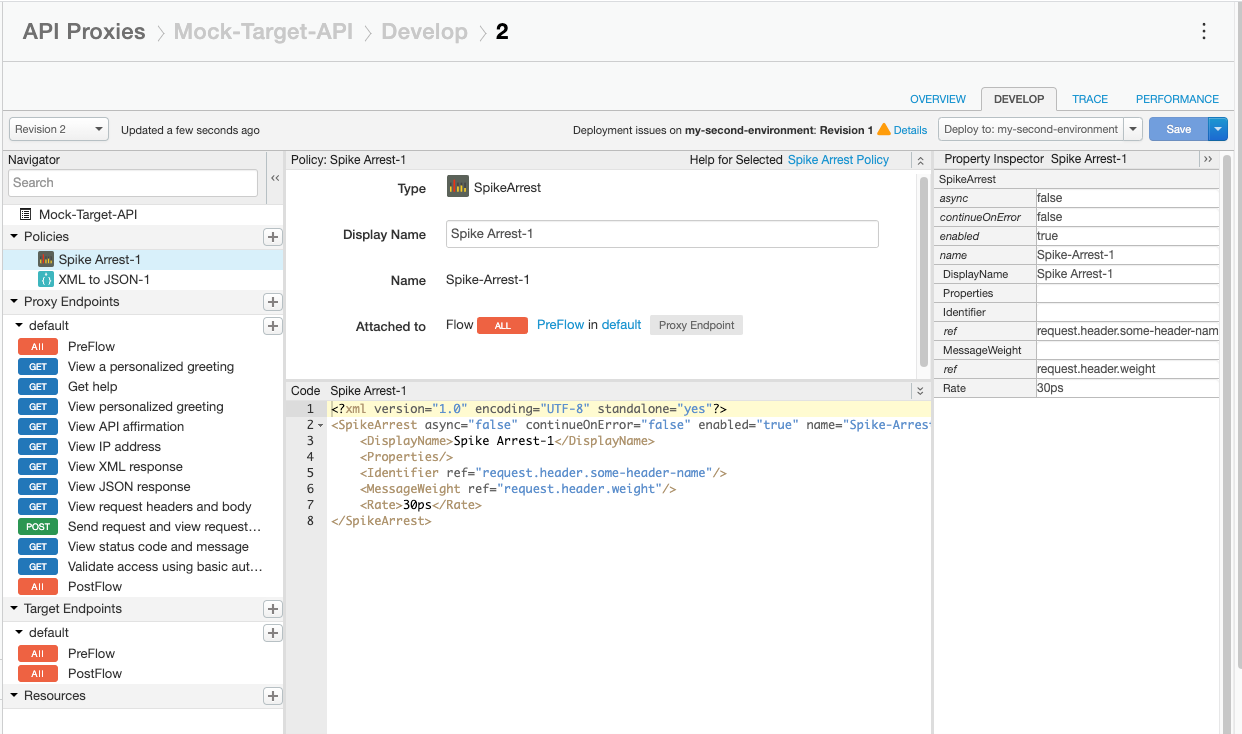Toggle the Proxy Endpoint attachment option
This screenshot has height=734, width=1242.
click(695, 325)
